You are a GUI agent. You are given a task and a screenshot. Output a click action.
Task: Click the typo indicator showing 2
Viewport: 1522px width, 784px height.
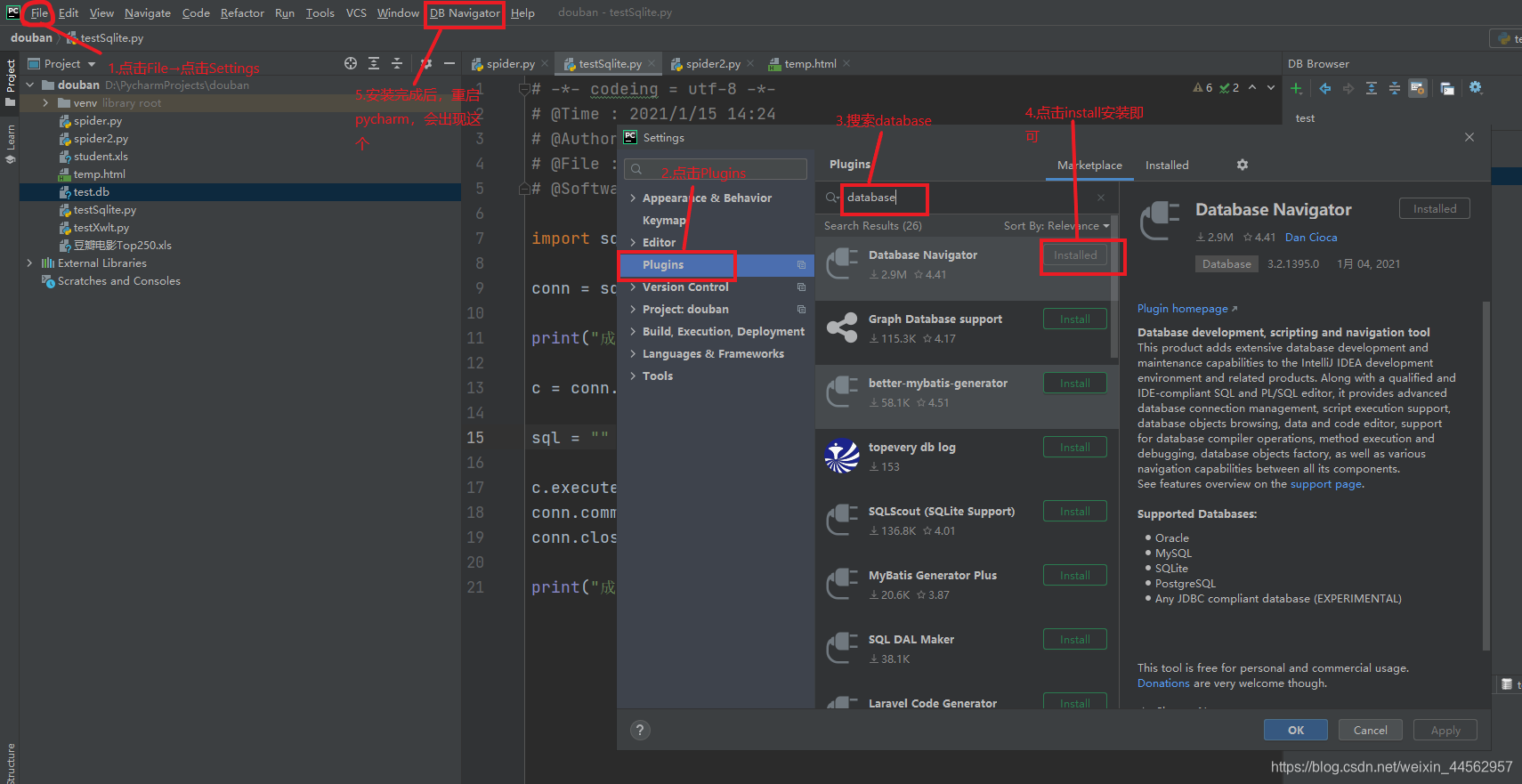click(x=1229, y=87)
